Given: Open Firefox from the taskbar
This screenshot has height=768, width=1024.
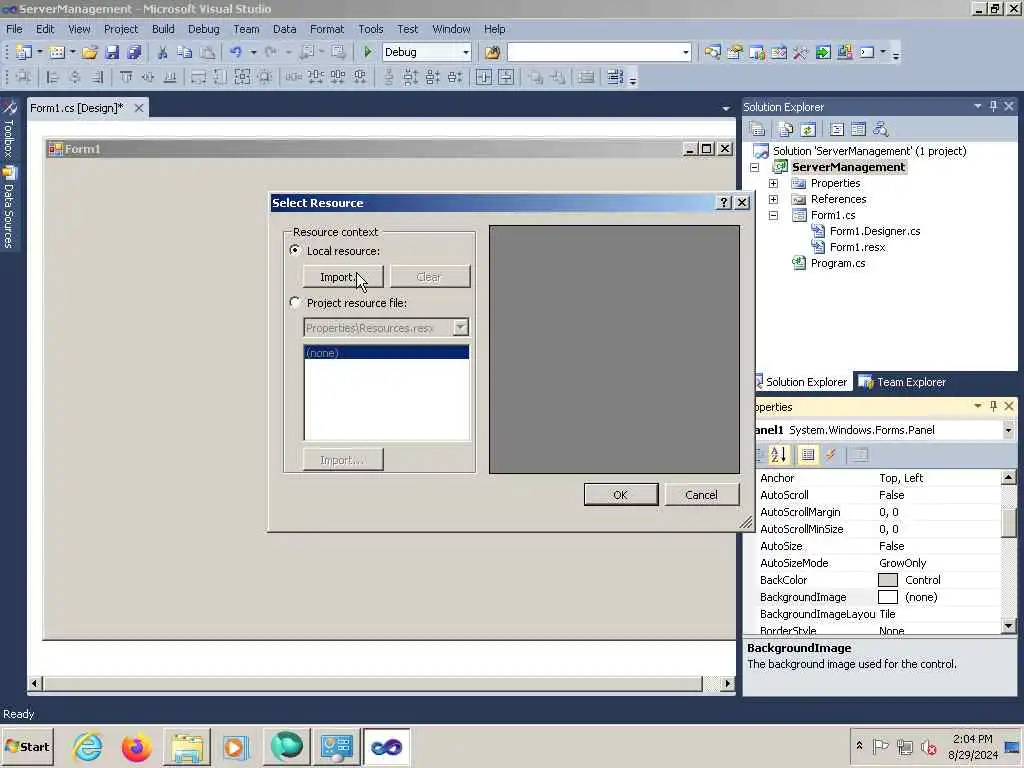Looking at the screenshot, I should 136,747.
